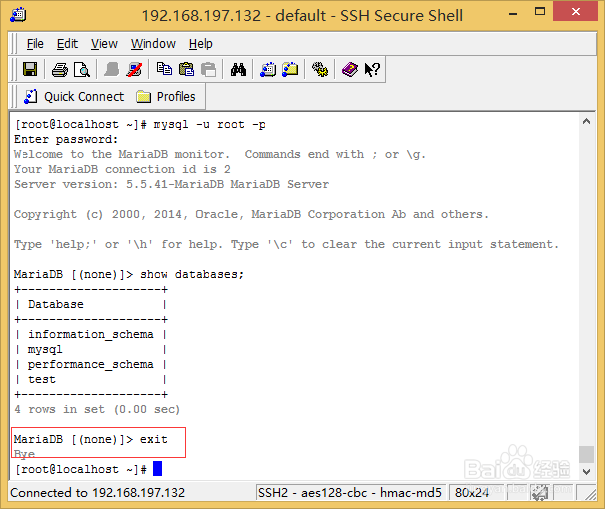The height and width of the screenshot is (509, 605).
Task: Click the Profiles button label
Action: tap(176, 96)
